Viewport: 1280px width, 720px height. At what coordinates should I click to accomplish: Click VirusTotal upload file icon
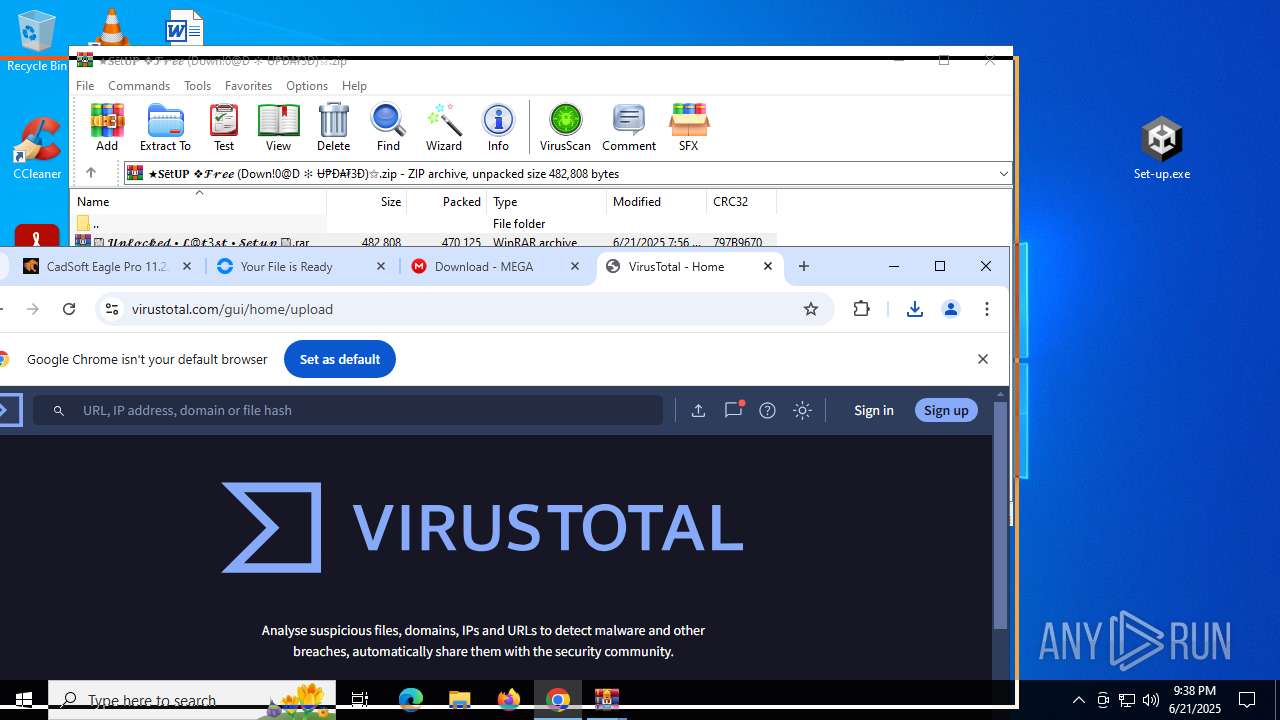[698, 410]
